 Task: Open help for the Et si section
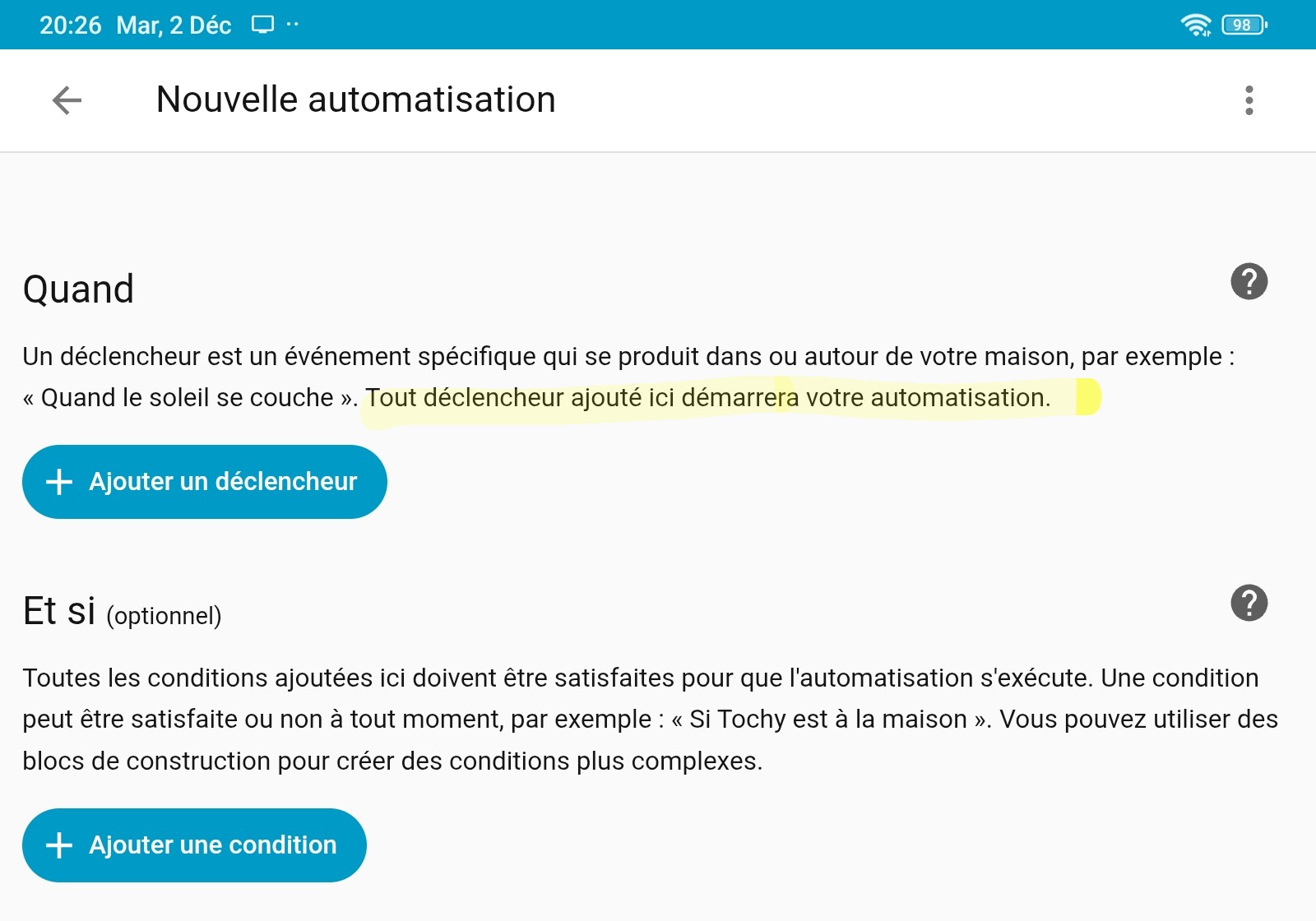(1249, 604)
